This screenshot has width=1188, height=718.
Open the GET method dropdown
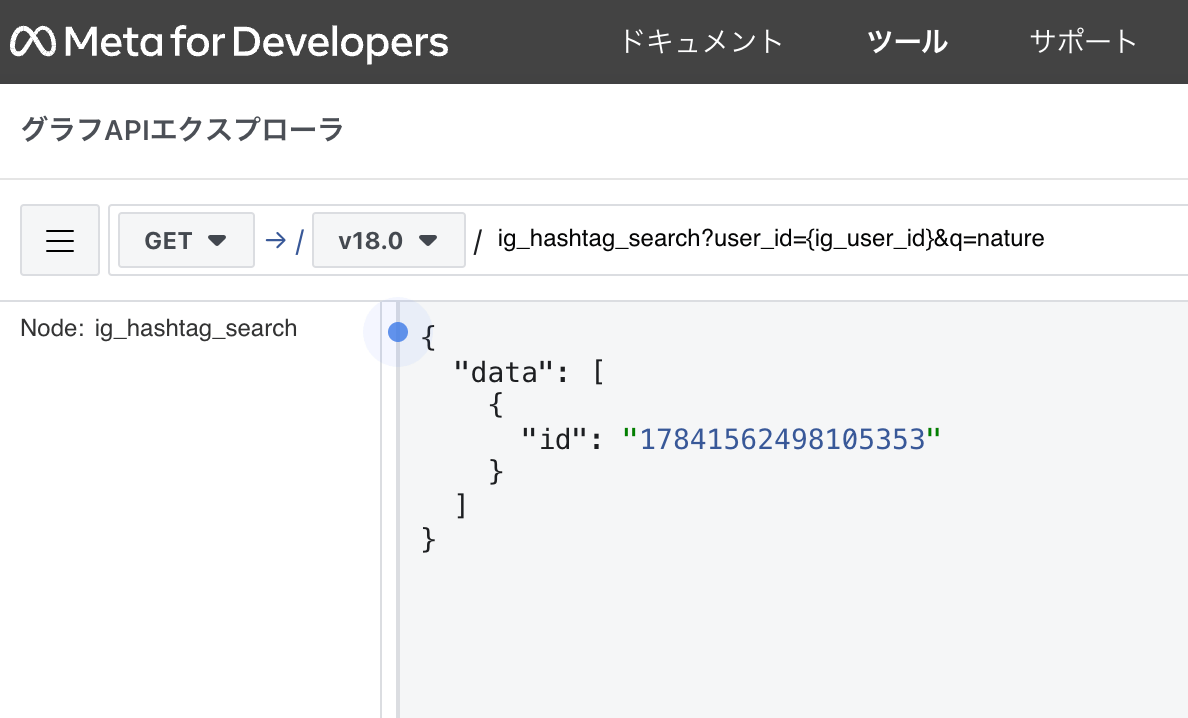(186, 240)
